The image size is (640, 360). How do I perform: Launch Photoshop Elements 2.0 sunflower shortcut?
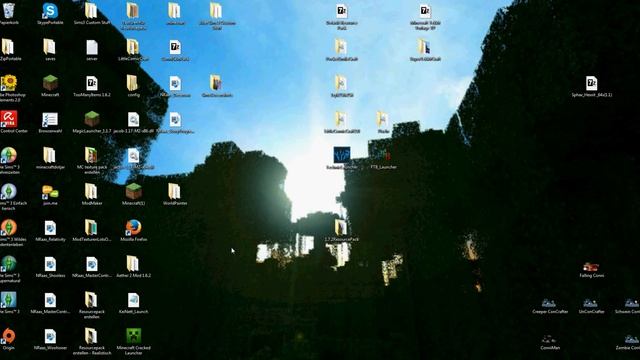[9, 83]
